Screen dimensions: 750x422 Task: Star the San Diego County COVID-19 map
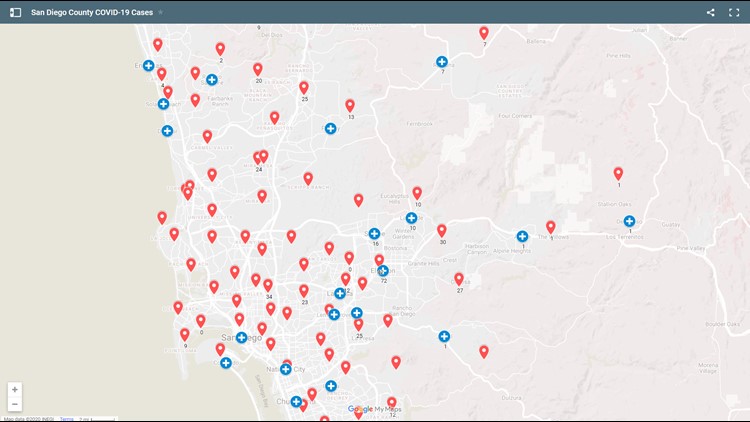click(x=161, y=12)
